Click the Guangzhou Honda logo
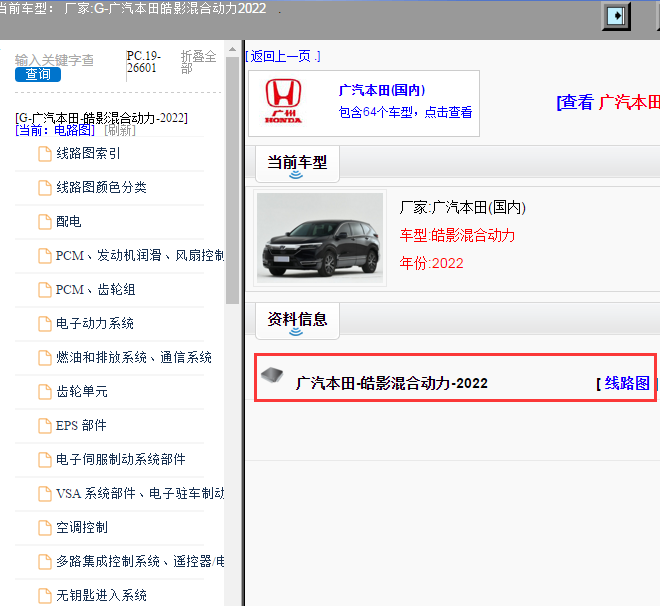660x606 pixels. pos(283,101)
